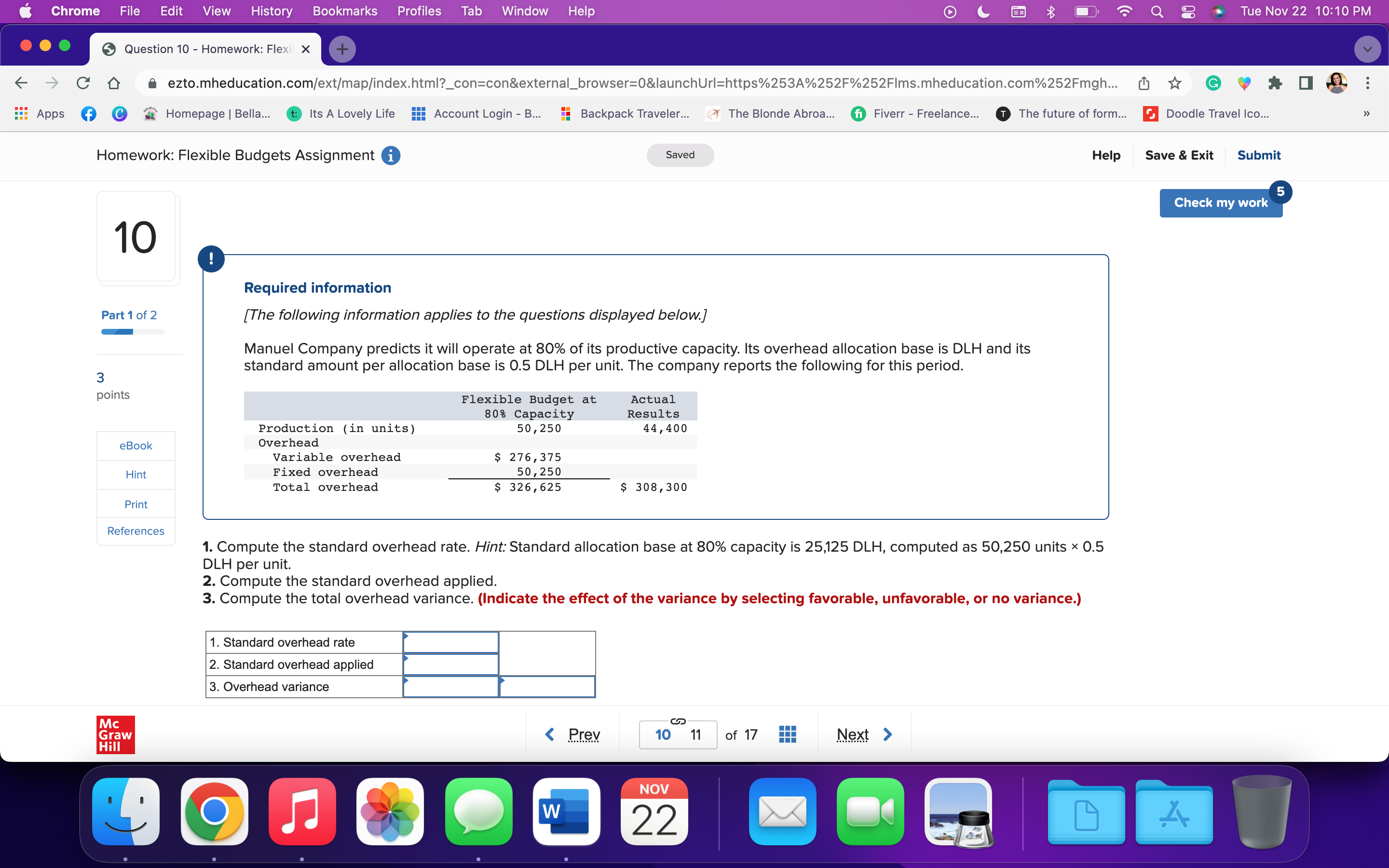Click the Standard overhead rate input field

[450, 642]
